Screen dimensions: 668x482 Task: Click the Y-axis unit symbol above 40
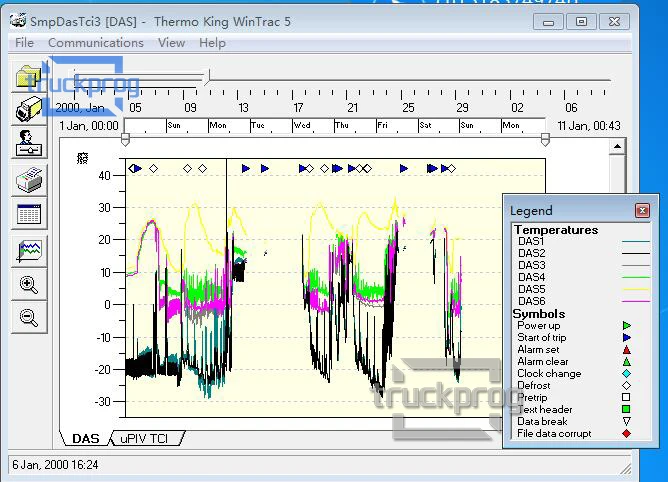(x=83, y=159)
